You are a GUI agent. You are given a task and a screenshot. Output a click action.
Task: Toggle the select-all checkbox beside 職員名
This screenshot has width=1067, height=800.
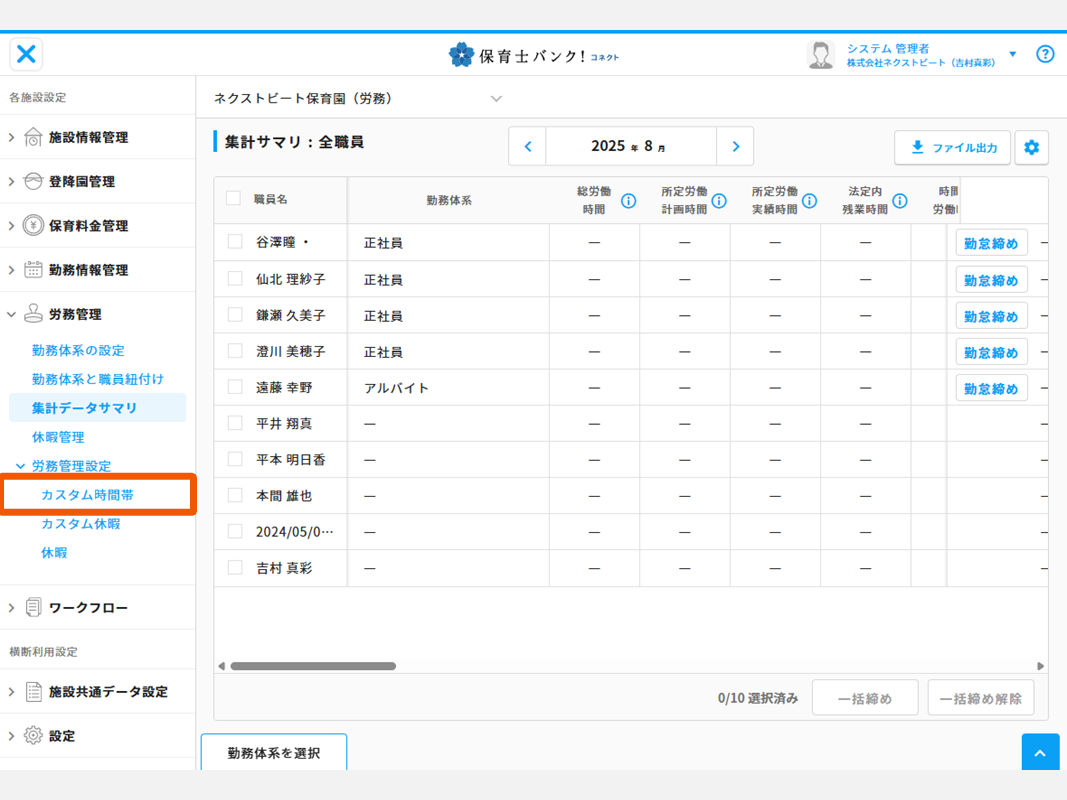tap(233, 199)
